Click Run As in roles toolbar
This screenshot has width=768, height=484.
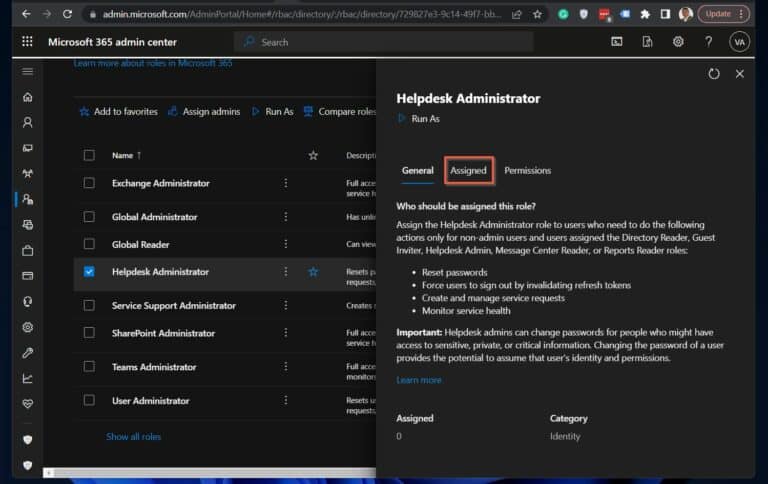coord(272,112)
